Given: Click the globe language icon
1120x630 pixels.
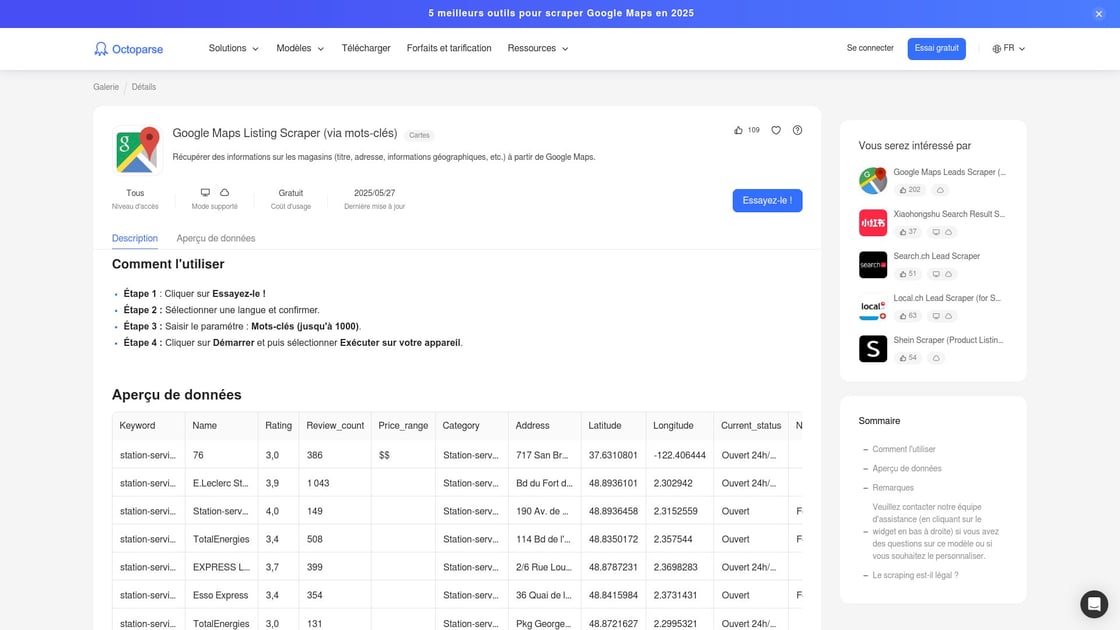Looking at the screenshot, I should pyautogui.click(x=996, y=49).
